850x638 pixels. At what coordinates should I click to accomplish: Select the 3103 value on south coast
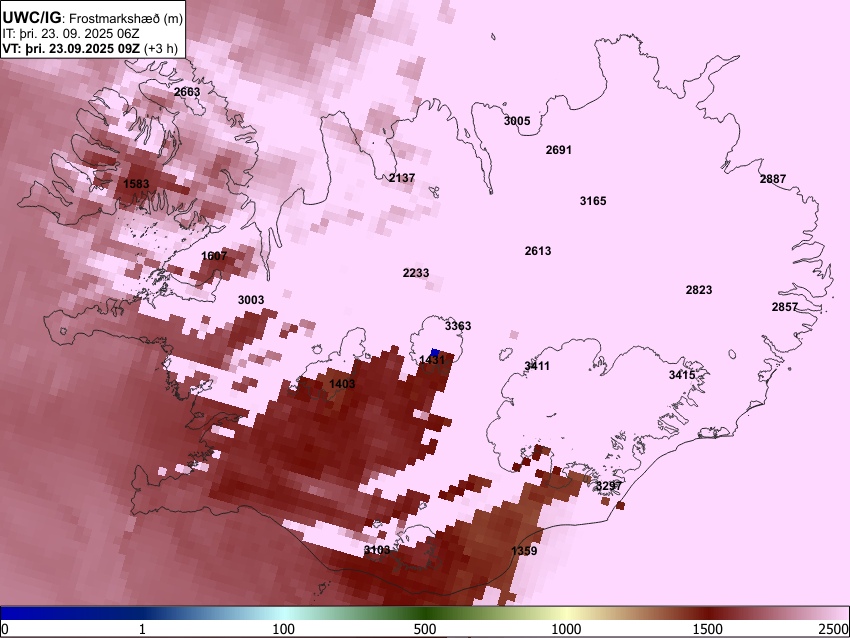pyautogui.click(x=377, y=550)
